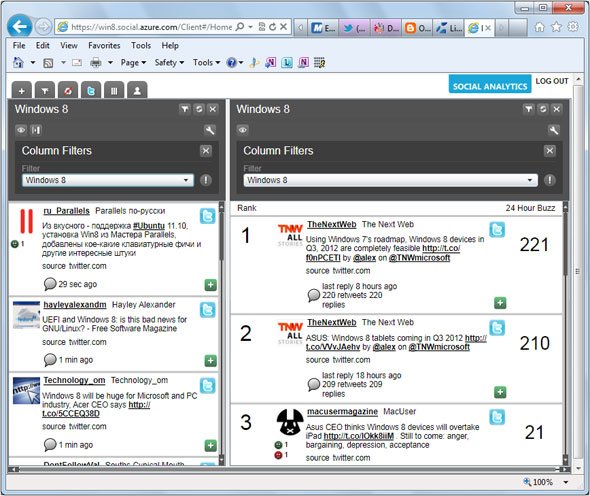Image resolution: width=590 pixels, height=496 pixels.
Task: Click the browser page refresh icon
Action: click(x=272, y=27)
